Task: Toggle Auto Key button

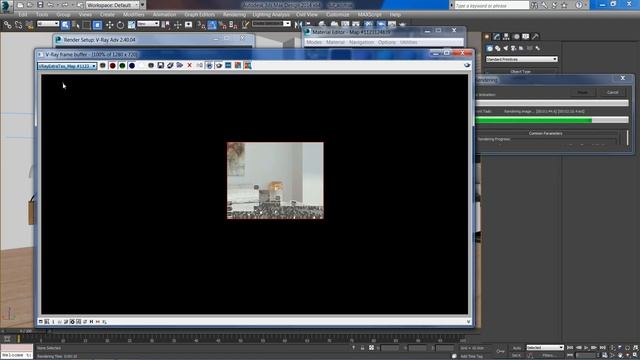Action: [516, 348]
